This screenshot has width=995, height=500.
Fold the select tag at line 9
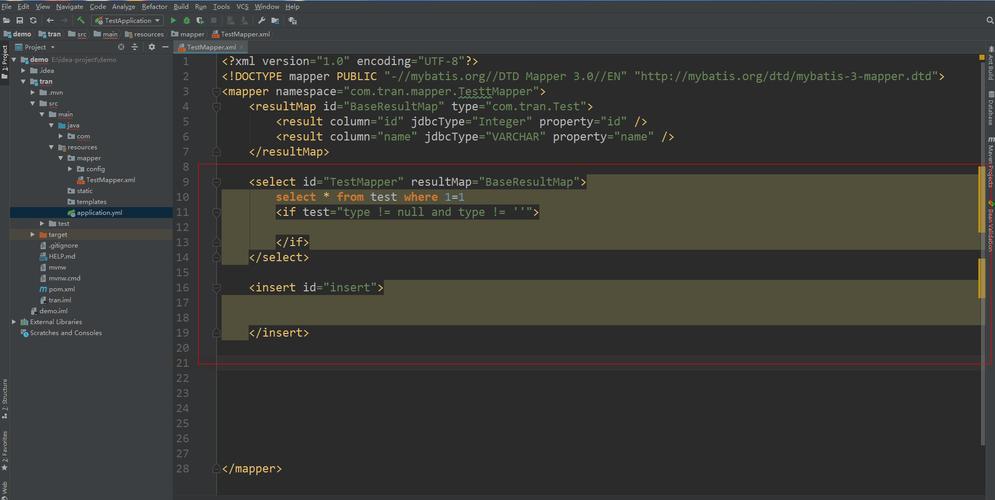[216, 182]
